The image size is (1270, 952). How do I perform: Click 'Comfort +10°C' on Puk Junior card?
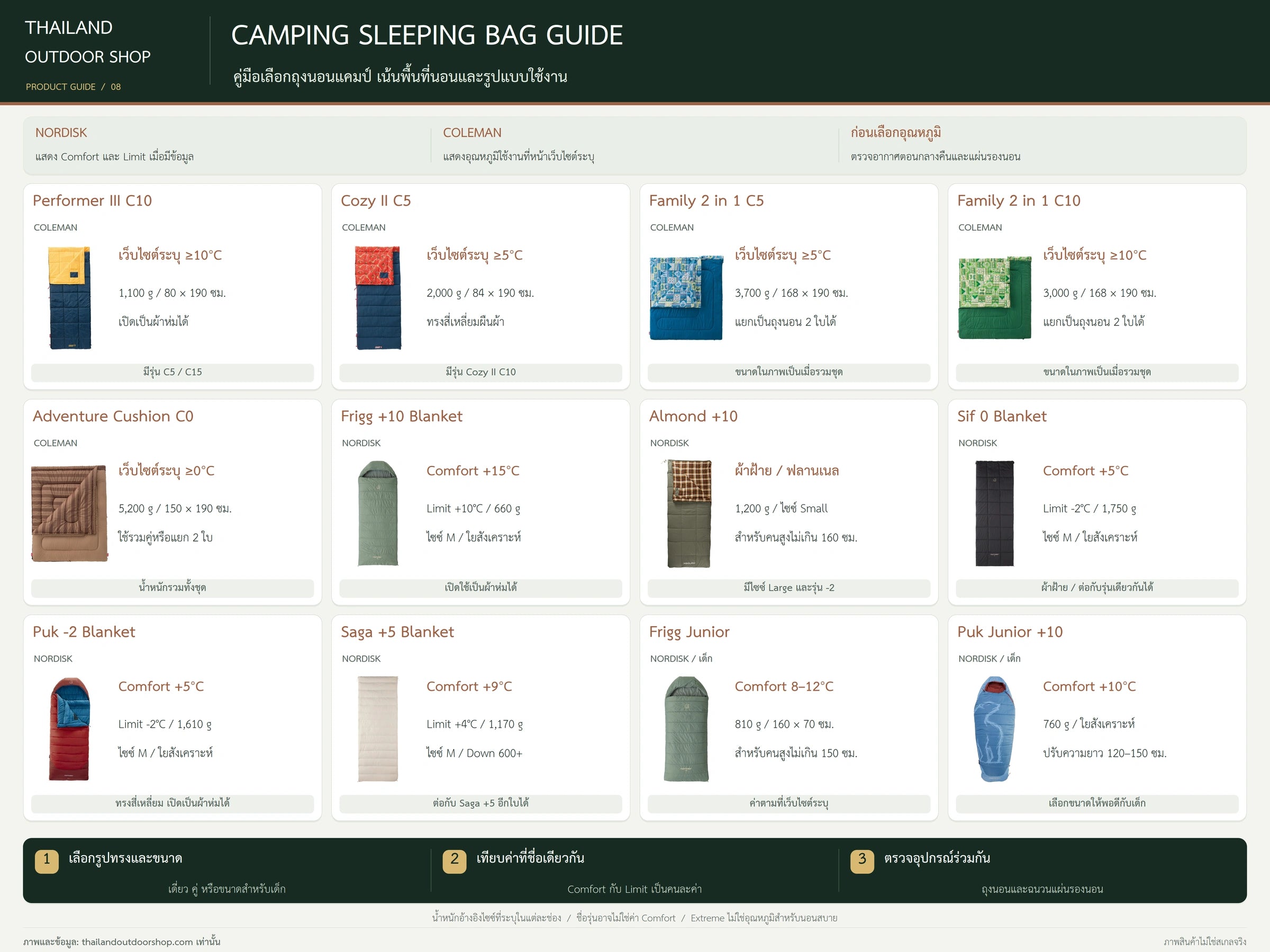coord(1089,686)
